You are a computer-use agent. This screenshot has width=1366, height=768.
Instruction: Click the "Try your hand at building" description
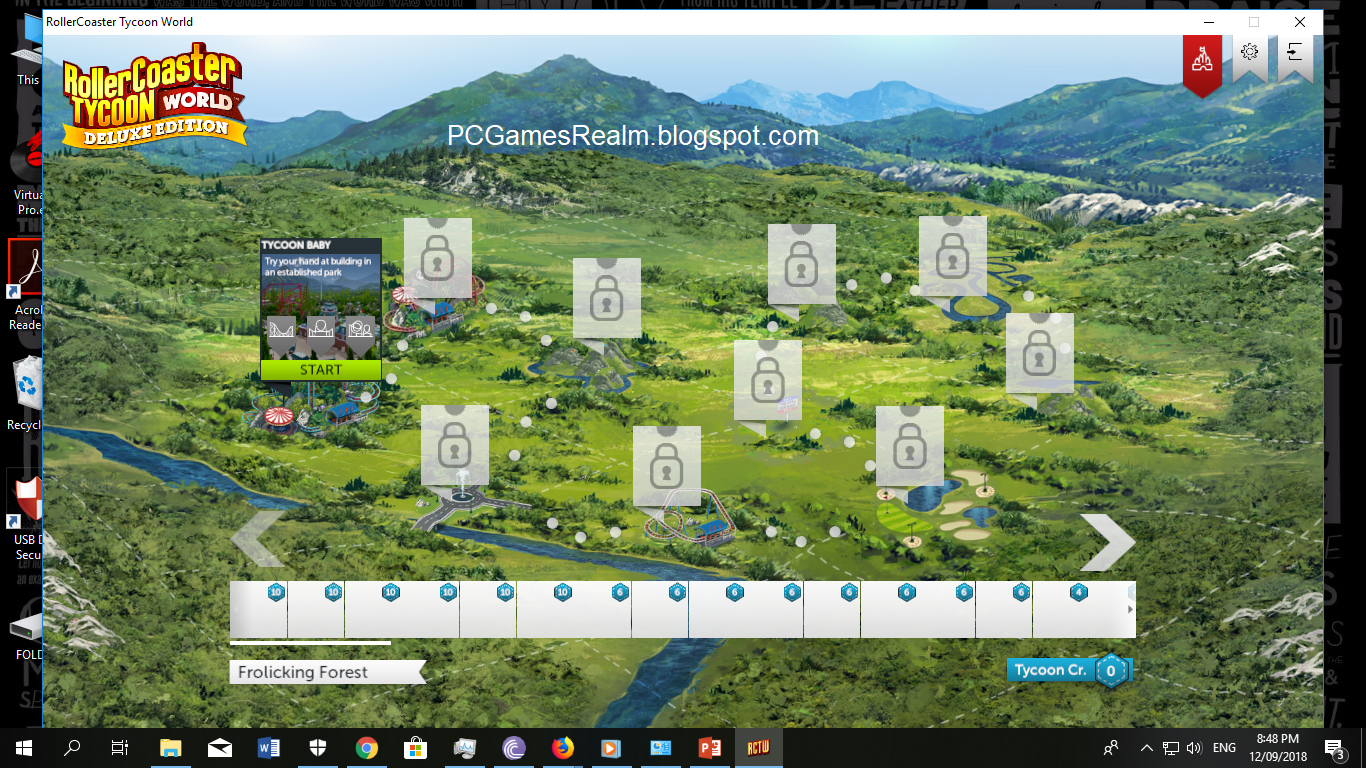coord(318,266)
